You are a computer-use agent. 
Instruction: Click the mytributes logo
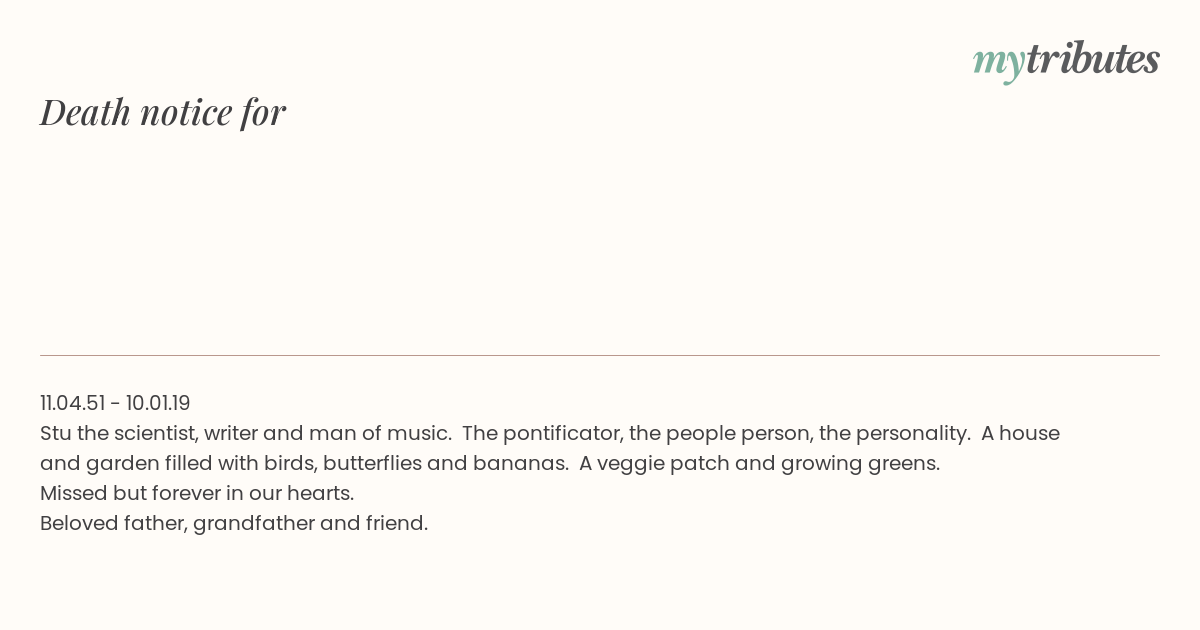1066,61
